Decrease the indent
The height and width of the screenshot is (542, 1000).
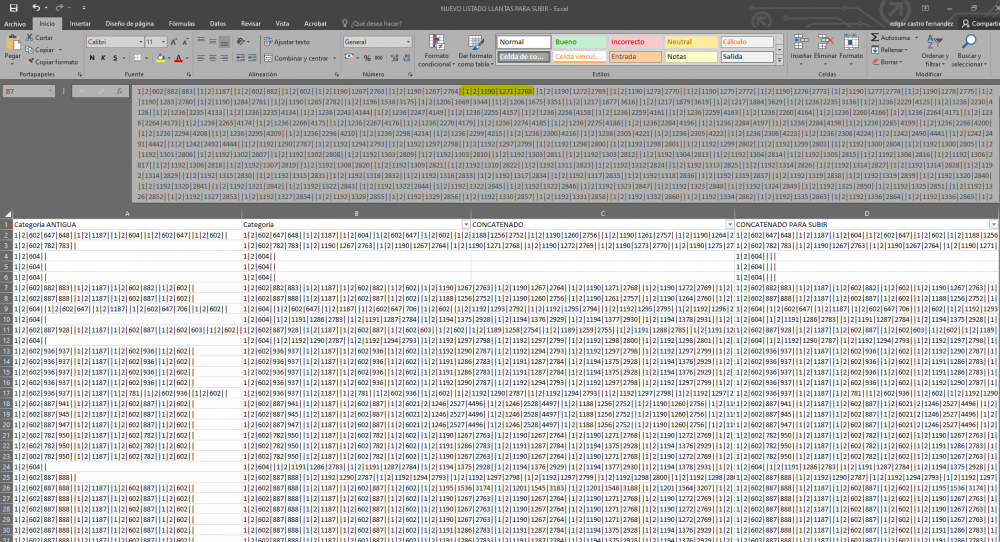(x=240, y=58)
